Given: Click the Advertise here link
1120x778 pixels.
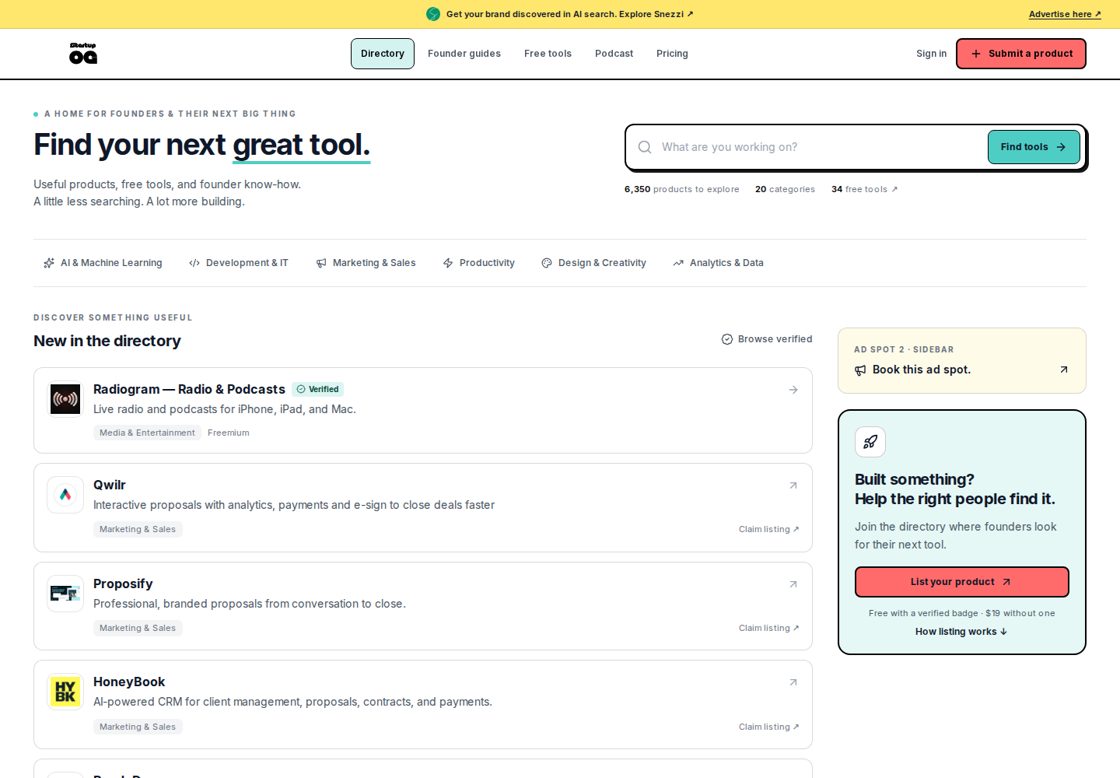Looking at the screenshot, I should [1065, 14].
